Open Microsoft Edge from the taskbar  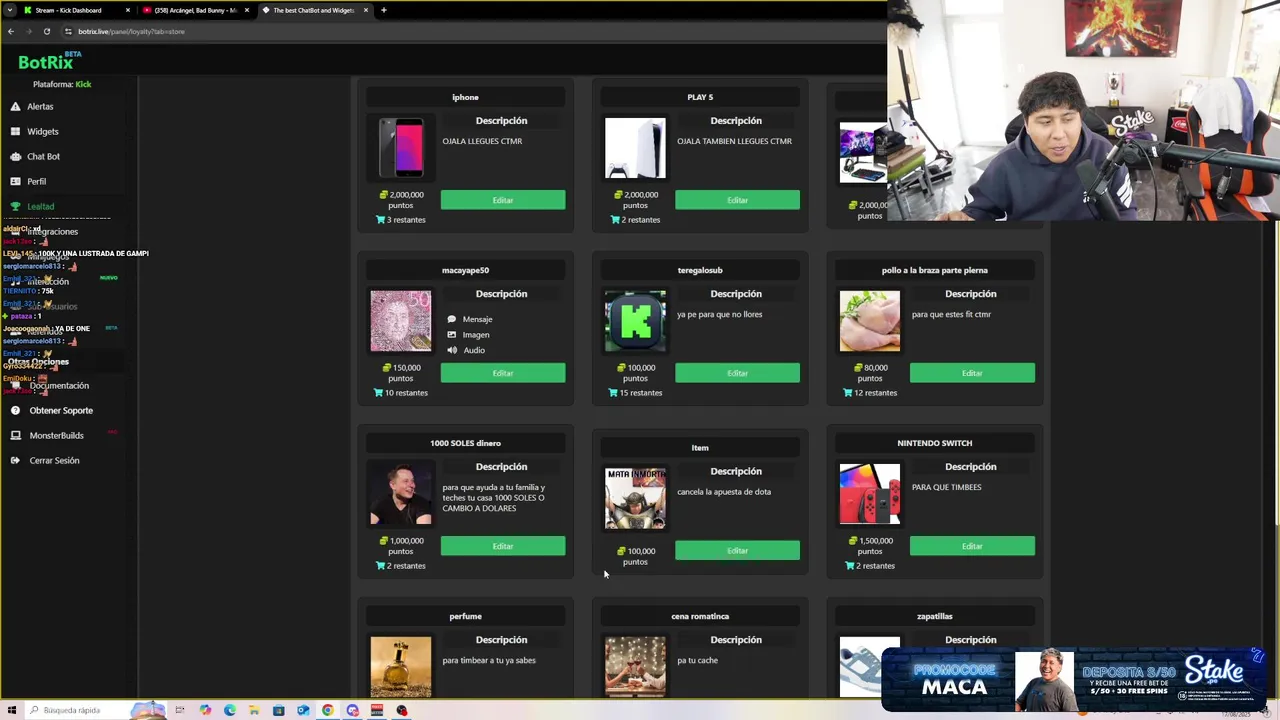point(230,710)
